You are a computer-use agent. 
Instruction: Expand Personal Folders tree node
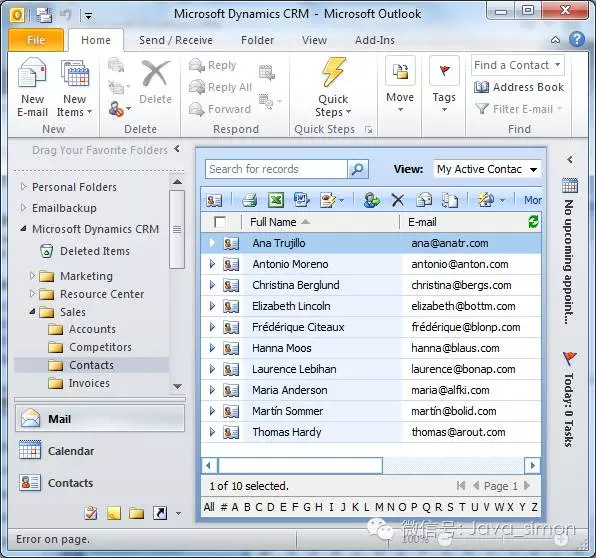point(23,187)
